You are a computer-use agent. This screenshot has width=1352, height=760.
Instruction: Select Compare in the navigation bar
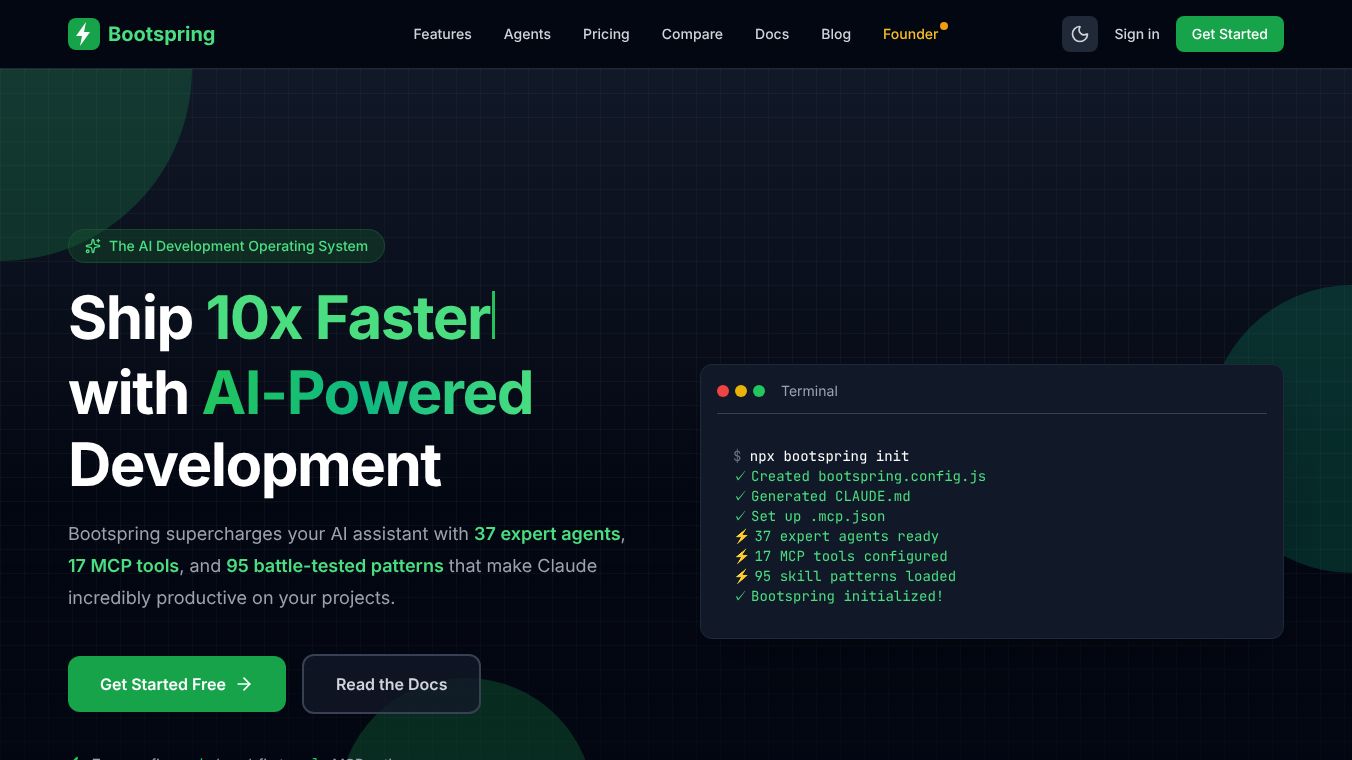click(x=692, y=34)
